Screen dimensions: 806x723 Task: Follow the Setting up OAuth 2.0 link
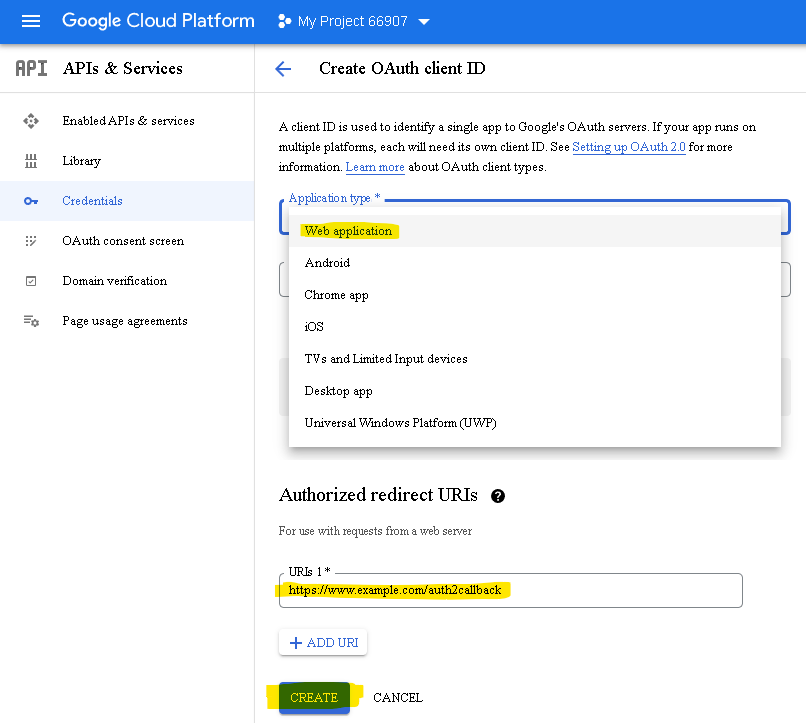tap(629, 147)
